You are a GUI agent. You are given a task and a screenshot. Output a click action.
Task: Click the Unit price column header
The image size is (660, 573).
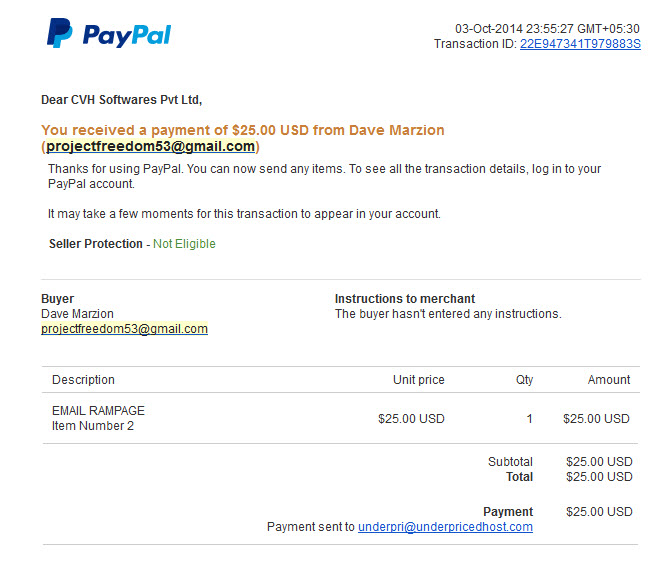tap(418, 380)
